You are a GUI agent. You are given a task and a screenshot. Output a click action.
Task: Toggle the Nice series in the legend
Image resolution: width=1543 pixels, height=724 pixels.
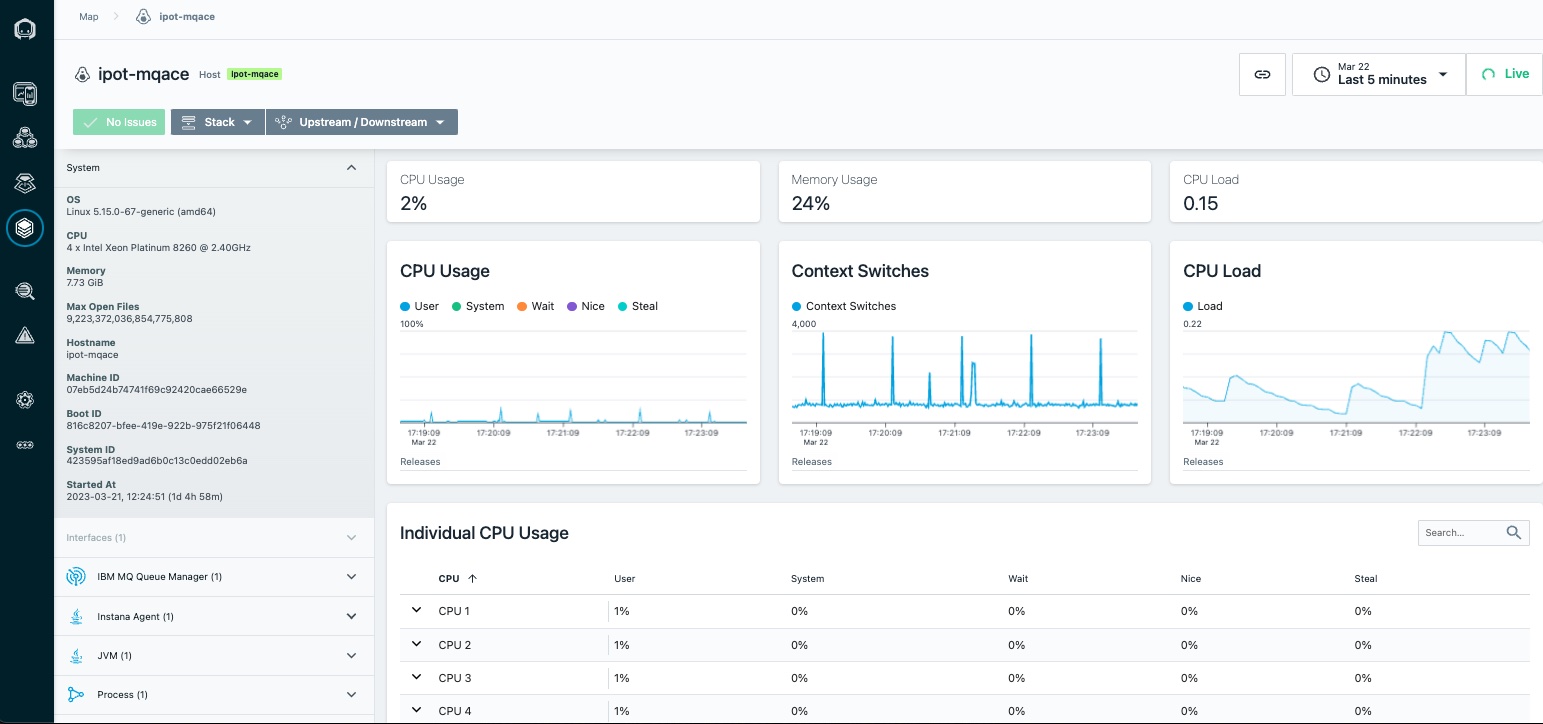[x=586, y=306]
